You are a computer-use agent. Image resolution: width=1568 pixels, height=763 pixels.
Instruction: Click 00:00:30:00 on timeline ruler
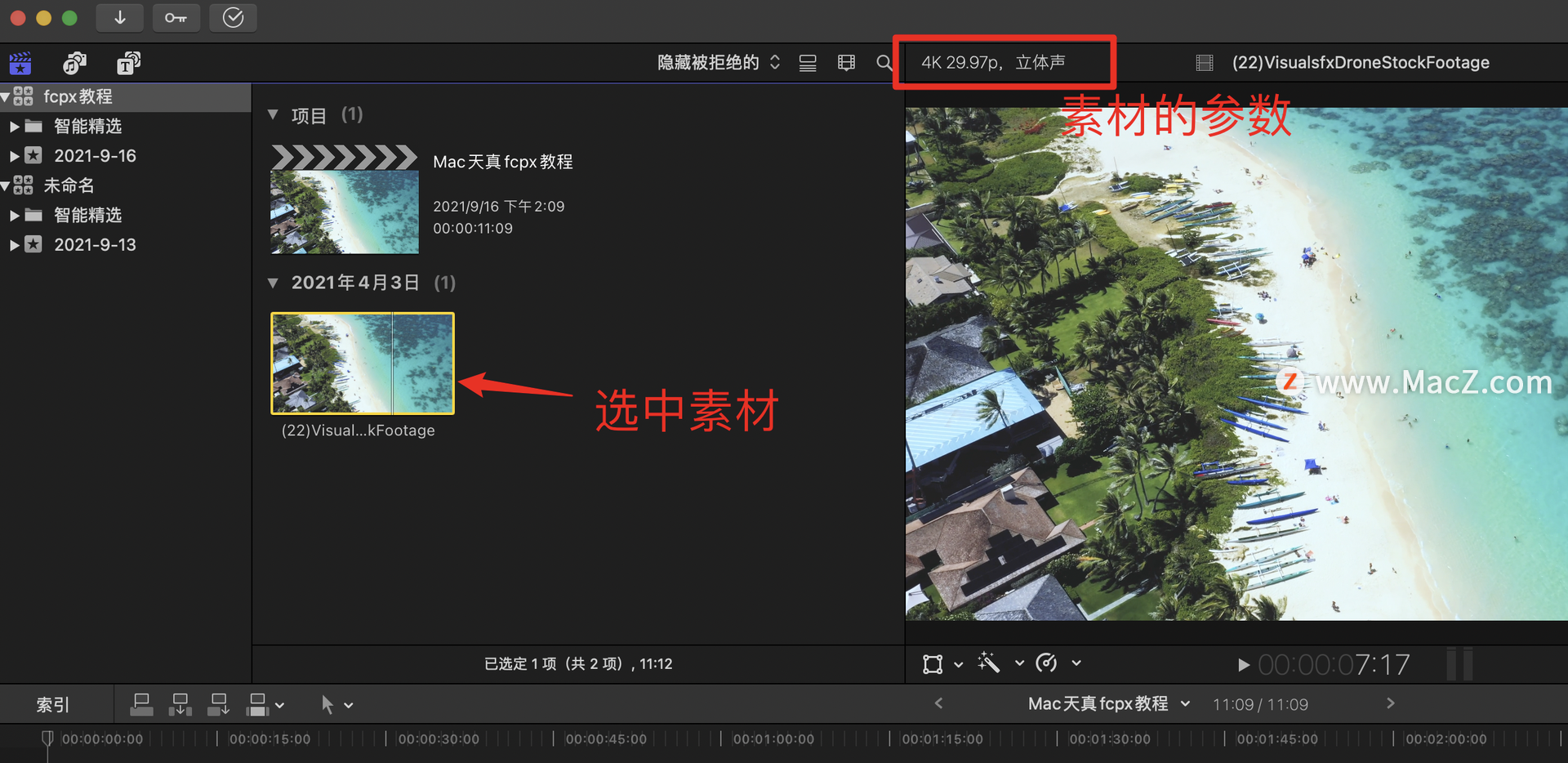coord(439,739)
